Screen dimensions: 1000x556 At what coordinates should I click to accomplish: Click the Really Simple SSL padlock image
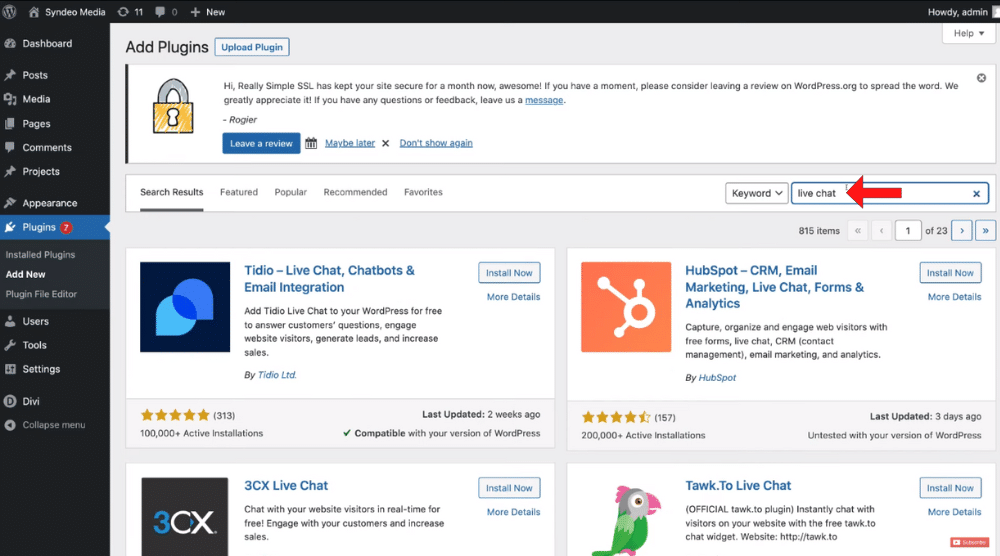(173, 106)
